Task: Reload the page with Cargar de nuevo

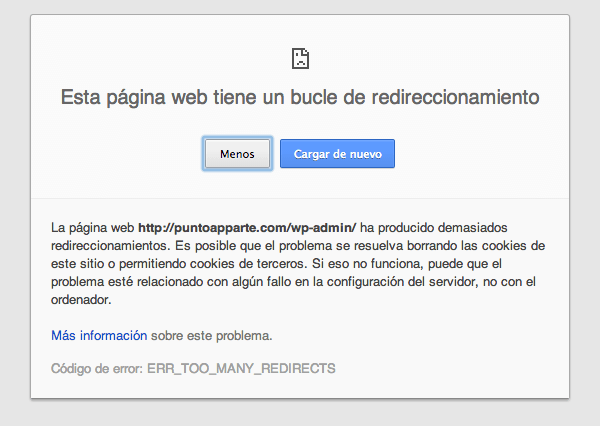Action: coord(337,153)
